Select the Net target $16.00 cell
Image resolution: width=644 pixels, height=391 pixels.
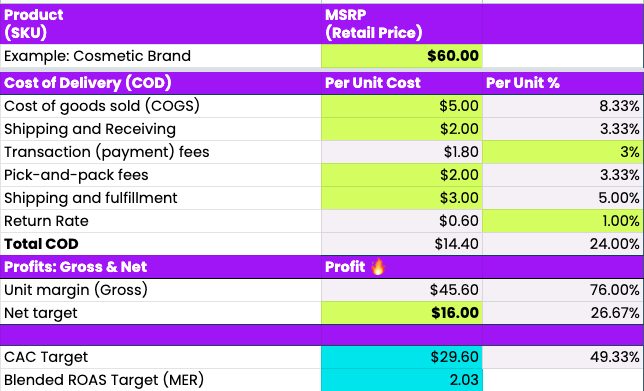(402, 313)
